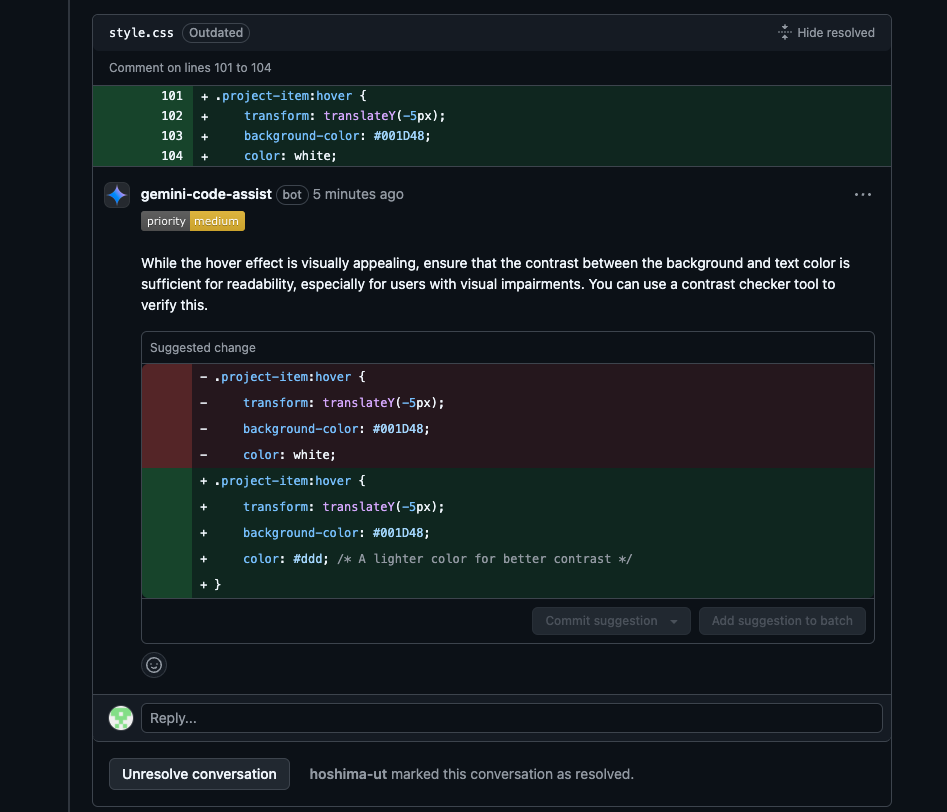The width and height of the screenshot is (947, 812).
Task: Click the bot label next to the author
Action: (292, 195)
